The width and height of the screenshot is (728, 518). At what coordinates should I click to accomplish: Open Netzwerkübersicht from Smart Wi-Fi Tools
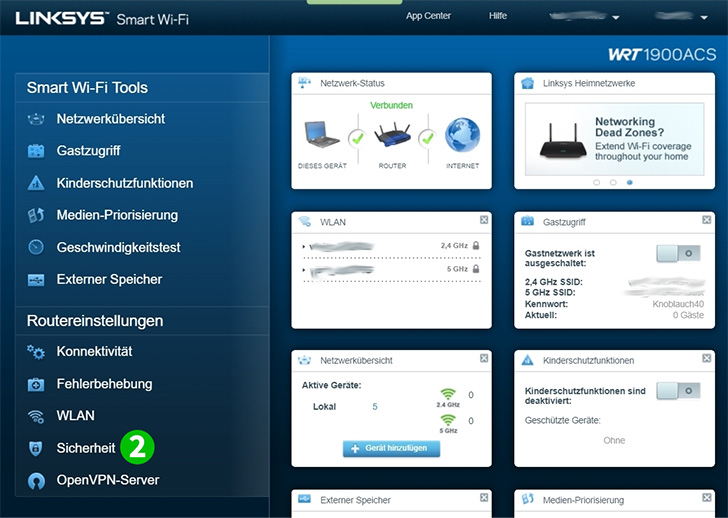(x=110, y=119)
